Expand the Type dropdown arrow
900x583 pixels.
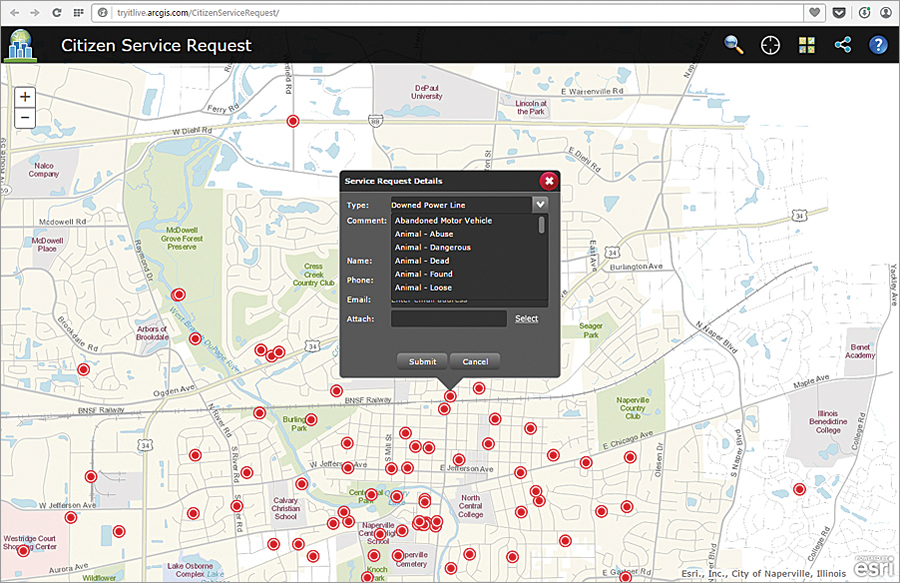pyautogui.click(x=540, y=204)
